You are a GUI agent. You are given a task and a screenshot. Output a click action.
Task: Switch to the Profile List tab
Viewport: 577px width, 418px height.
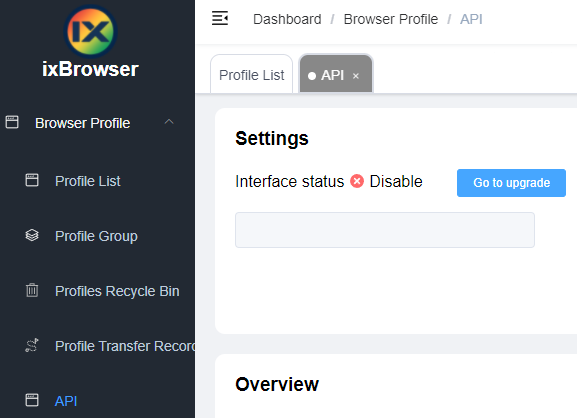[251, 74]
